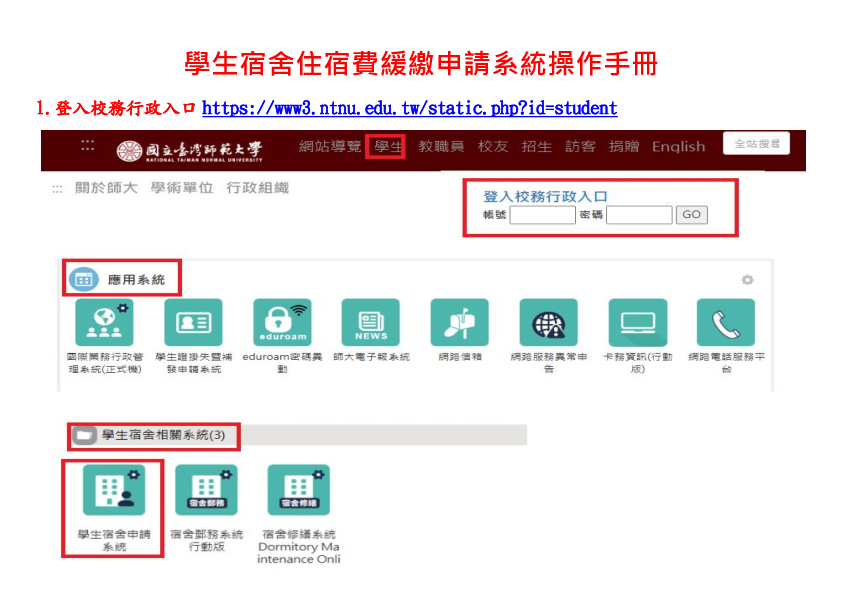Select 學生 in top navigation
Screen dimensions: 842x595
(387, 147)
